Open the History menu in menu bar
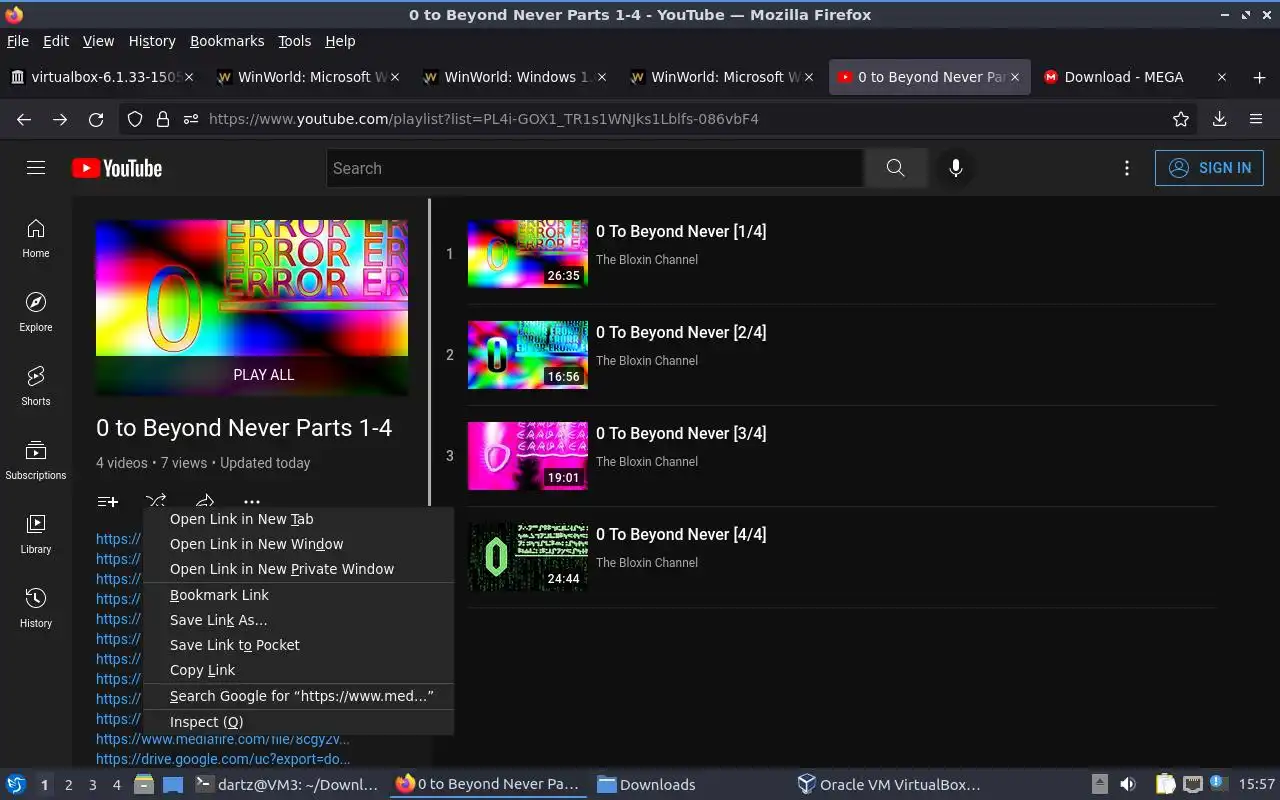This screenshot has height=800, width=1280. pos(152,41)
